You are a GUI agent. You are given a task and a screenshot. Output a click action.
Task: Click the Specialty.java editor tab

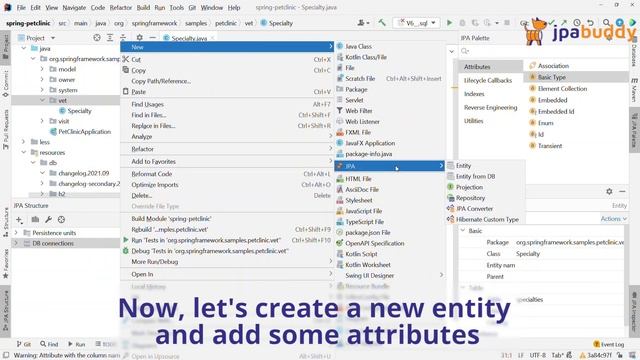(x=189, y=38)
